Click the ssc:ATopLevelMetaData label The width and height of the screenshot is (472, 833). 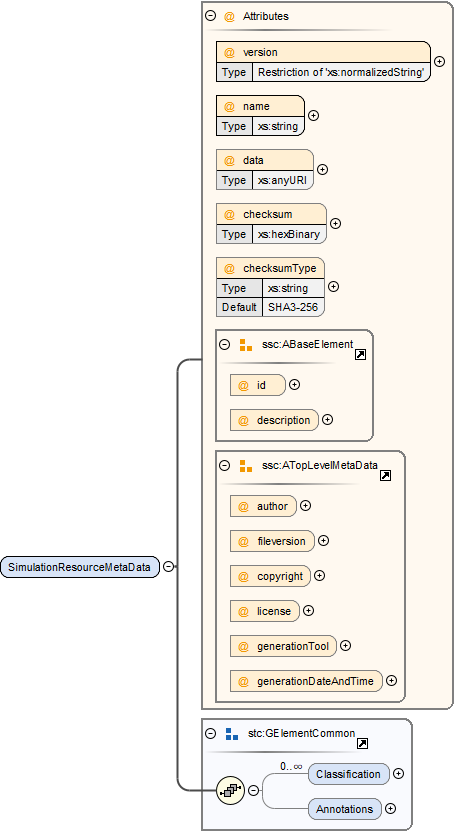coord(319,465)
